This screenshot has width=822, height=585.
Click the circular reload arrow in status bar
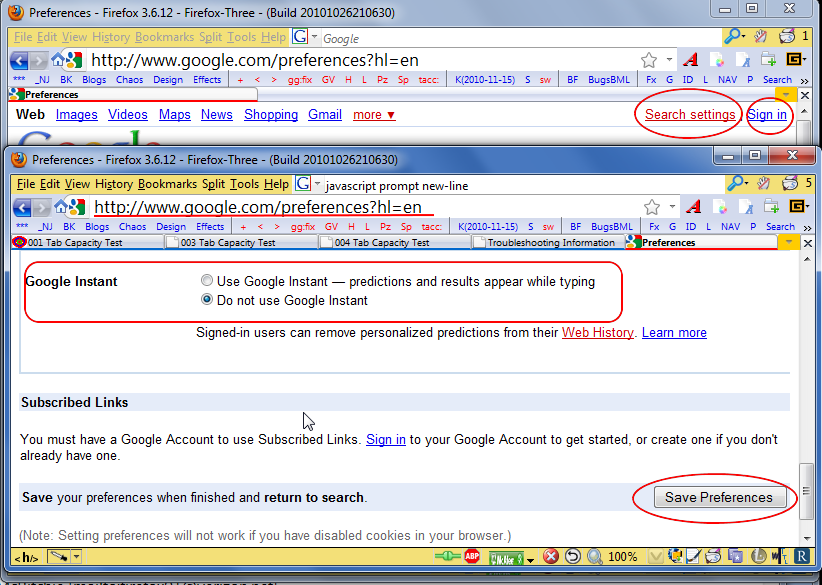click(572, 556)
